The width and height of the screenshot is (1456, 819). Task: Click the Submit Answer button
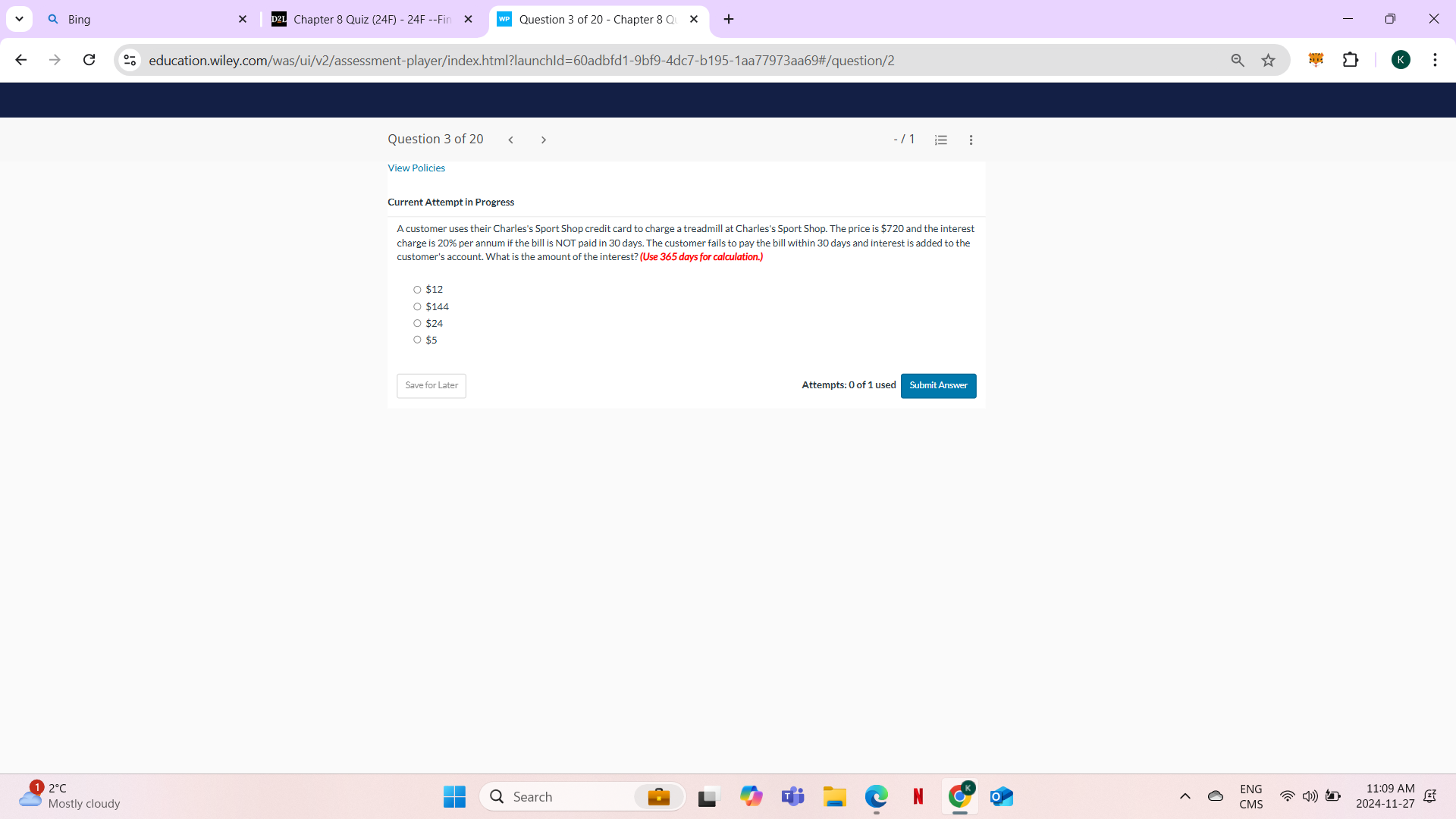(x=938, y=385)
